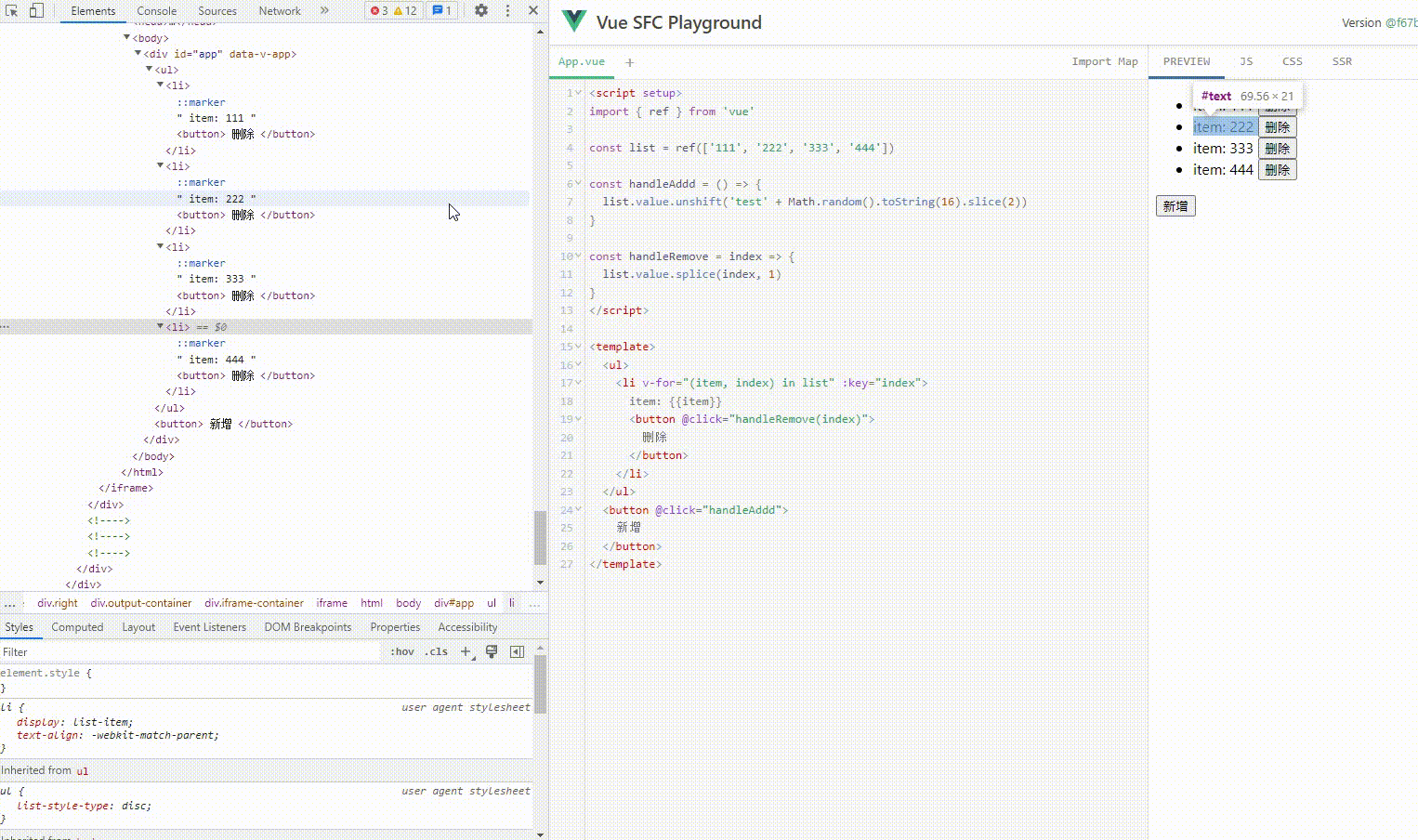Add a new file with plus icon
The width and height of the screenshot is (1418, 840).
coord(629,62)
